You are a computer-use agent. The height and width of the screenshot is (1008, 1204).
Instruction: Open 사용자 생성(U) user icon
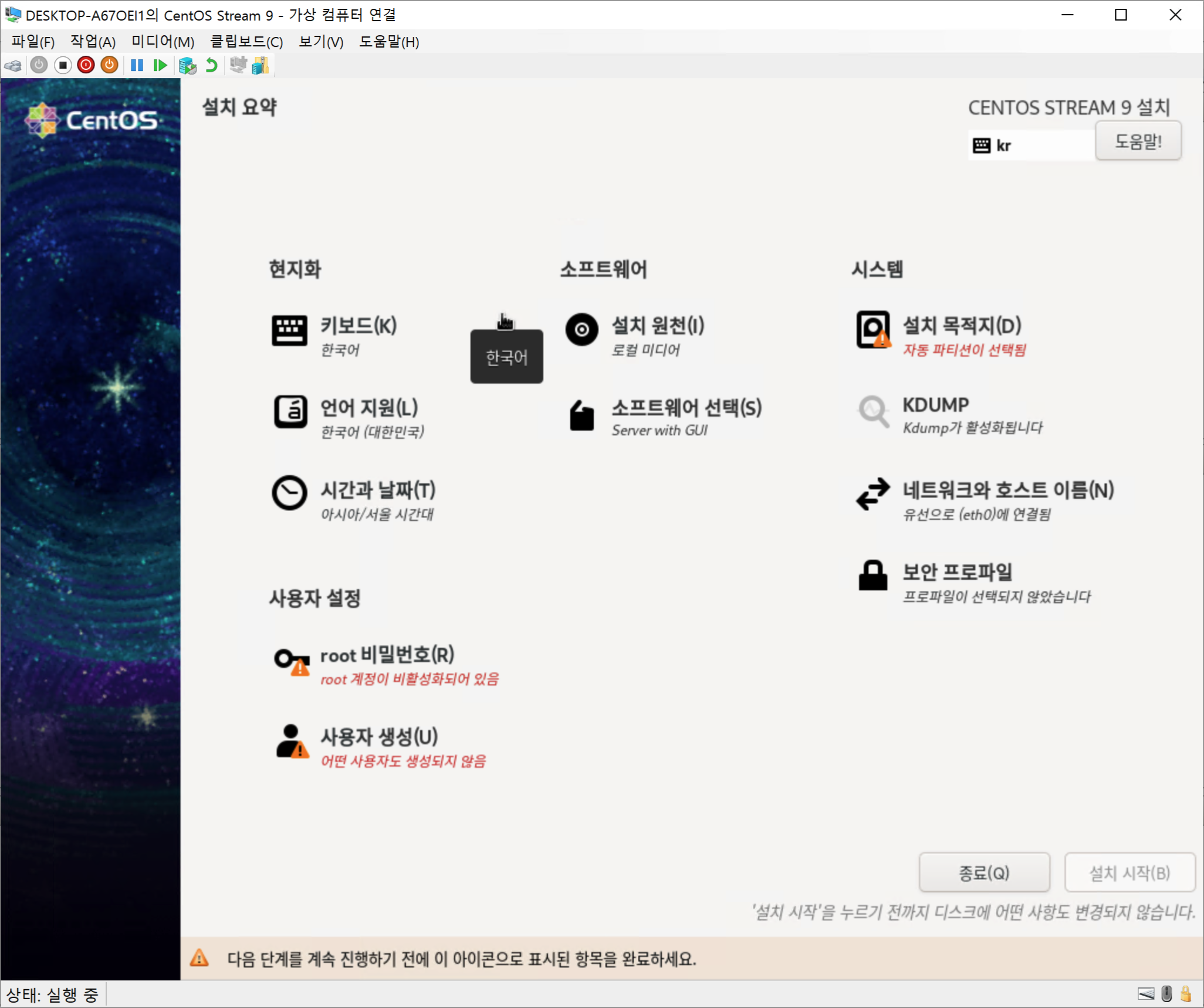click(x=292, y=742)
